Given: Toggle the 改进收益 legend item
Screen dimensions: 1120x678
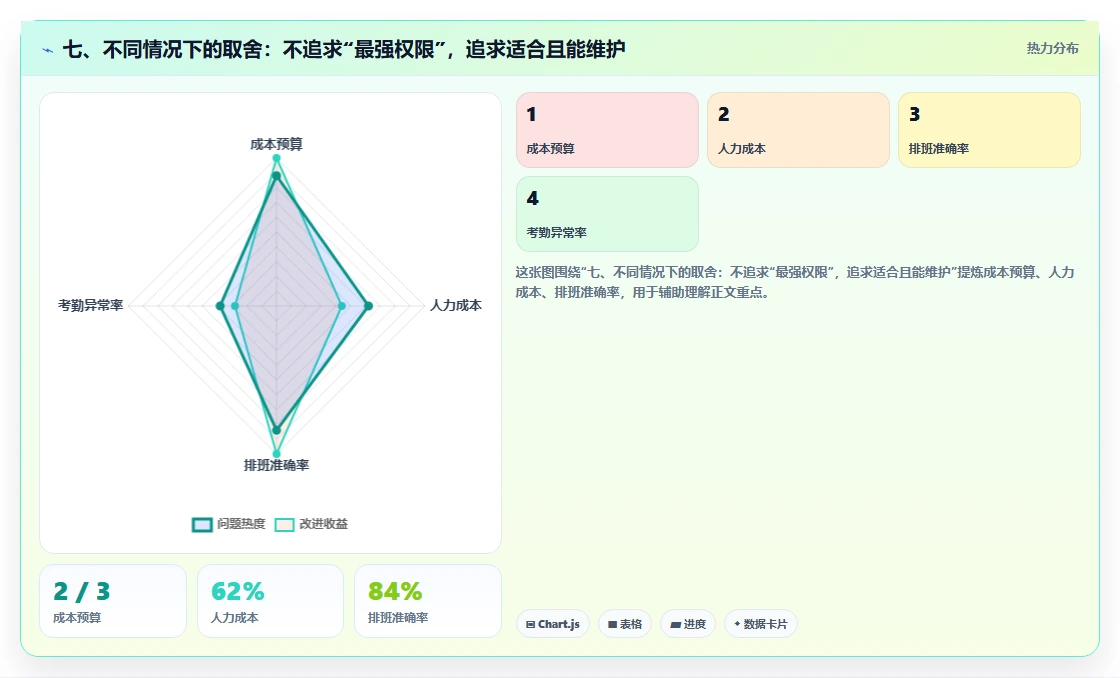Looking at the screenshot, I should [311, 524].
